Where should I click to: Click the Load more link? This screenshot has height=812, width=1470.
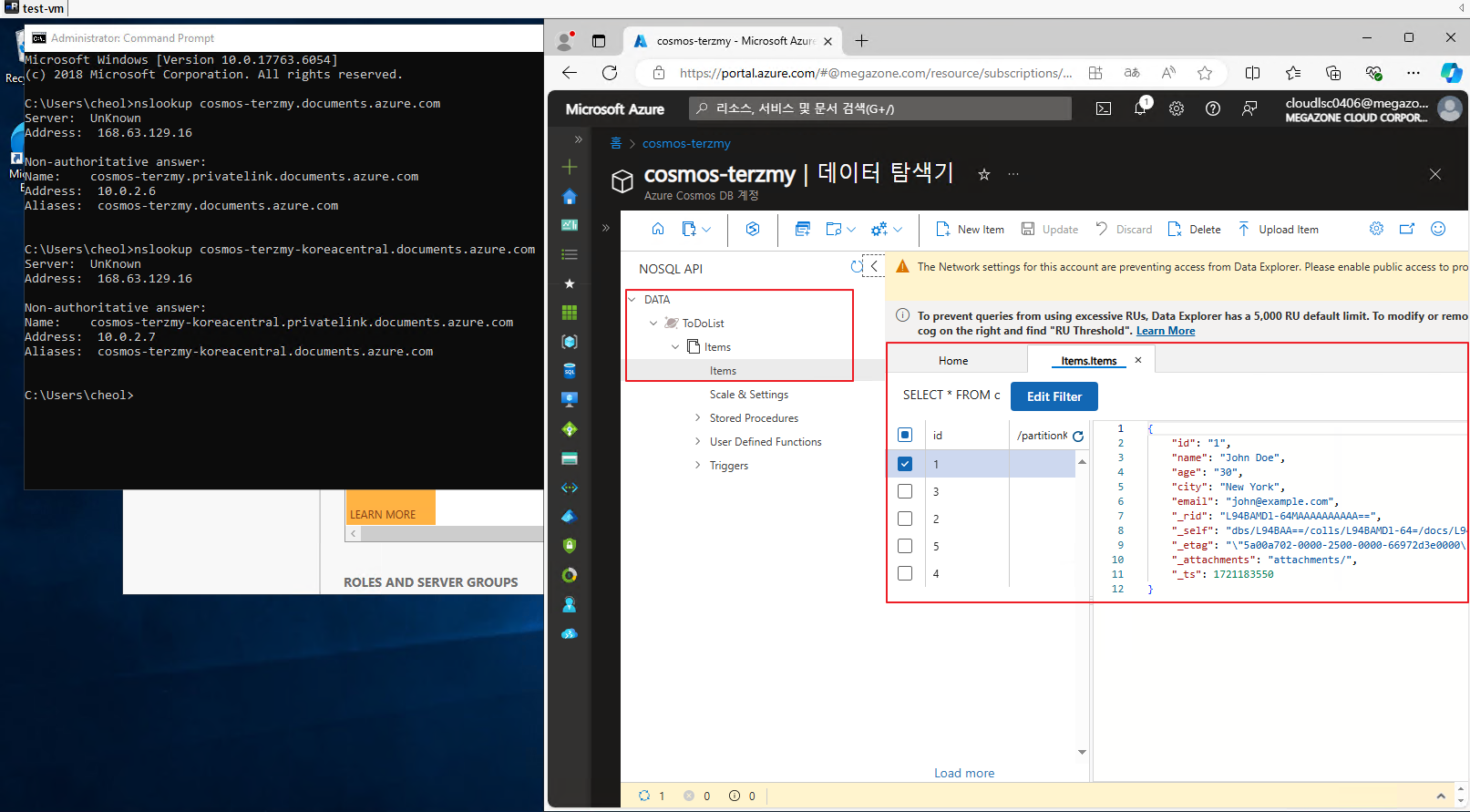[964, 773]
